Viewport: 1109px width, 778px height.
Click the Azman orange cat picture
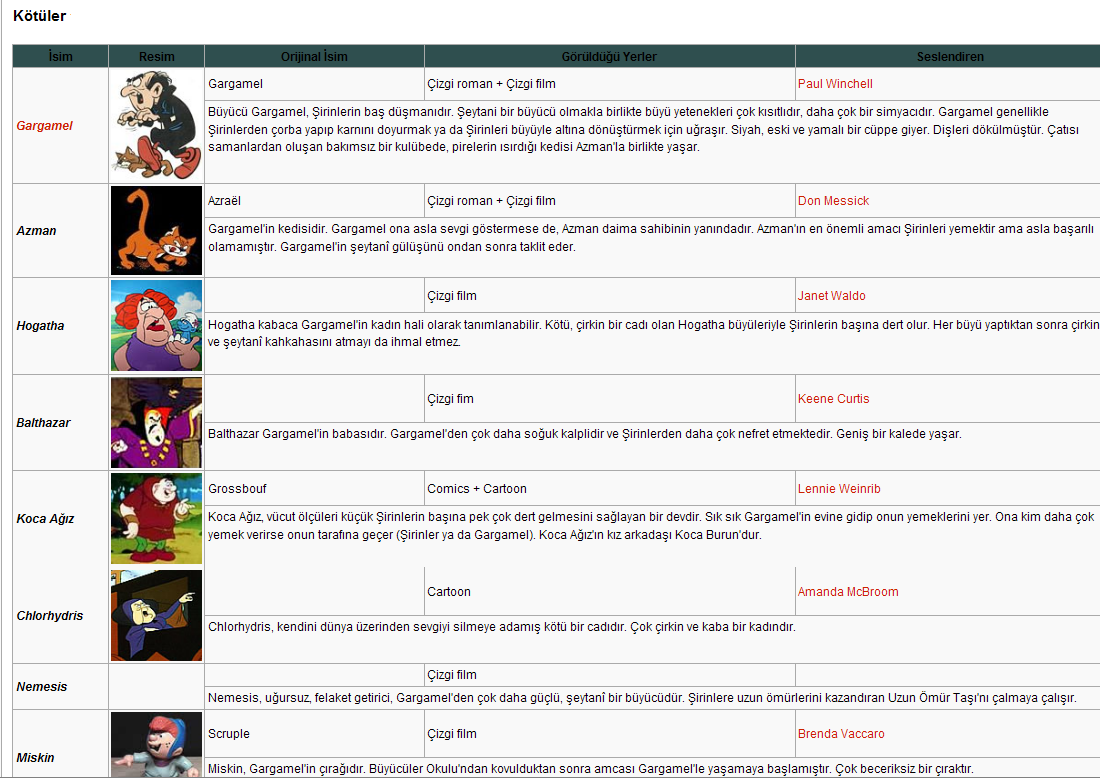point(156,231)
